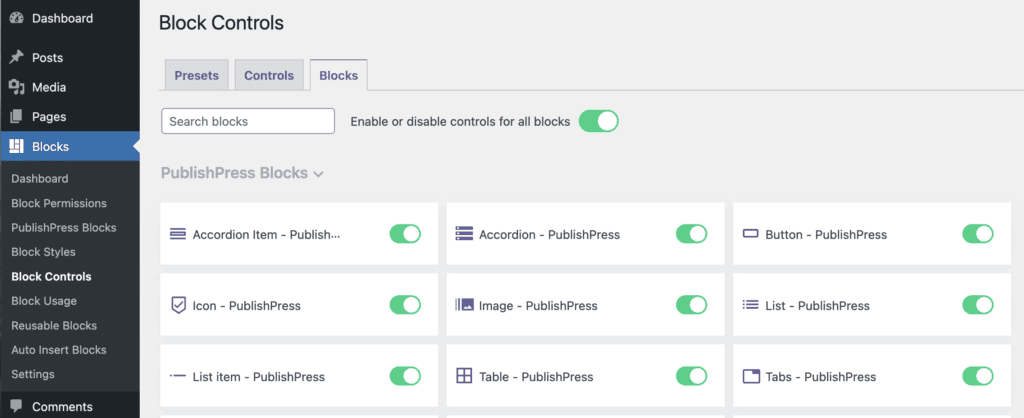
Task: Toggle controls for all blocks switch
Action: (x=598, y=121)
